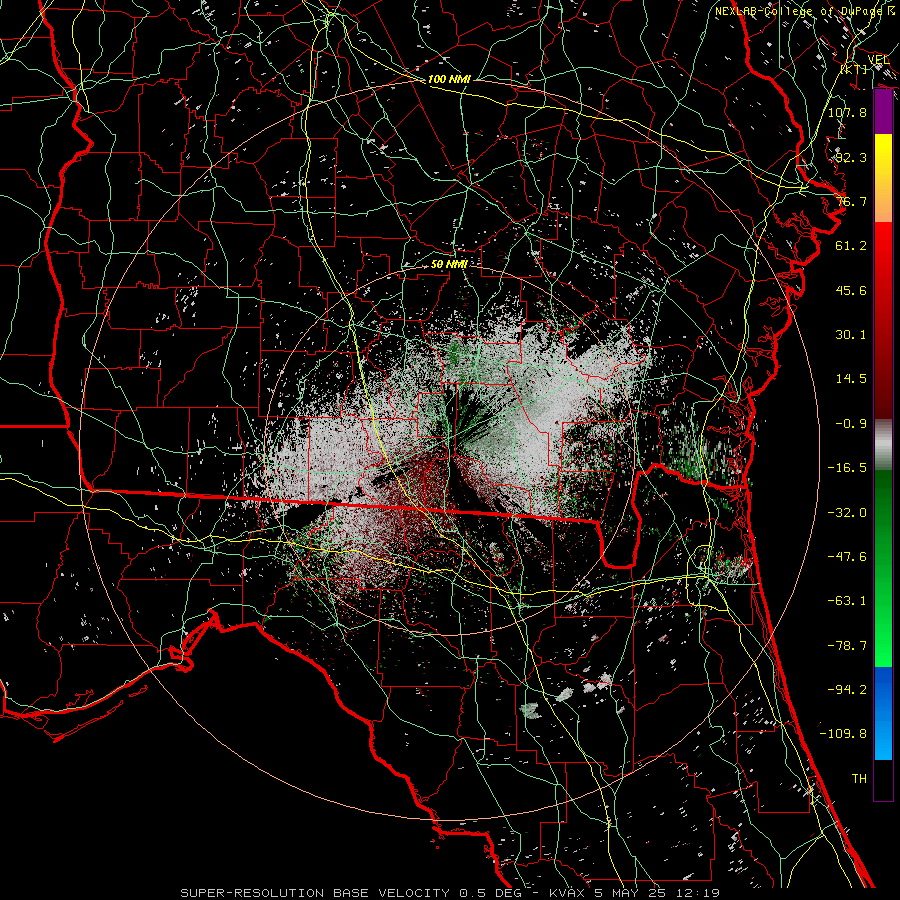The width and height of the screenshot is (900, 900).
Task: Select the -78.7 legend value
Action: [x=847, y=646]
